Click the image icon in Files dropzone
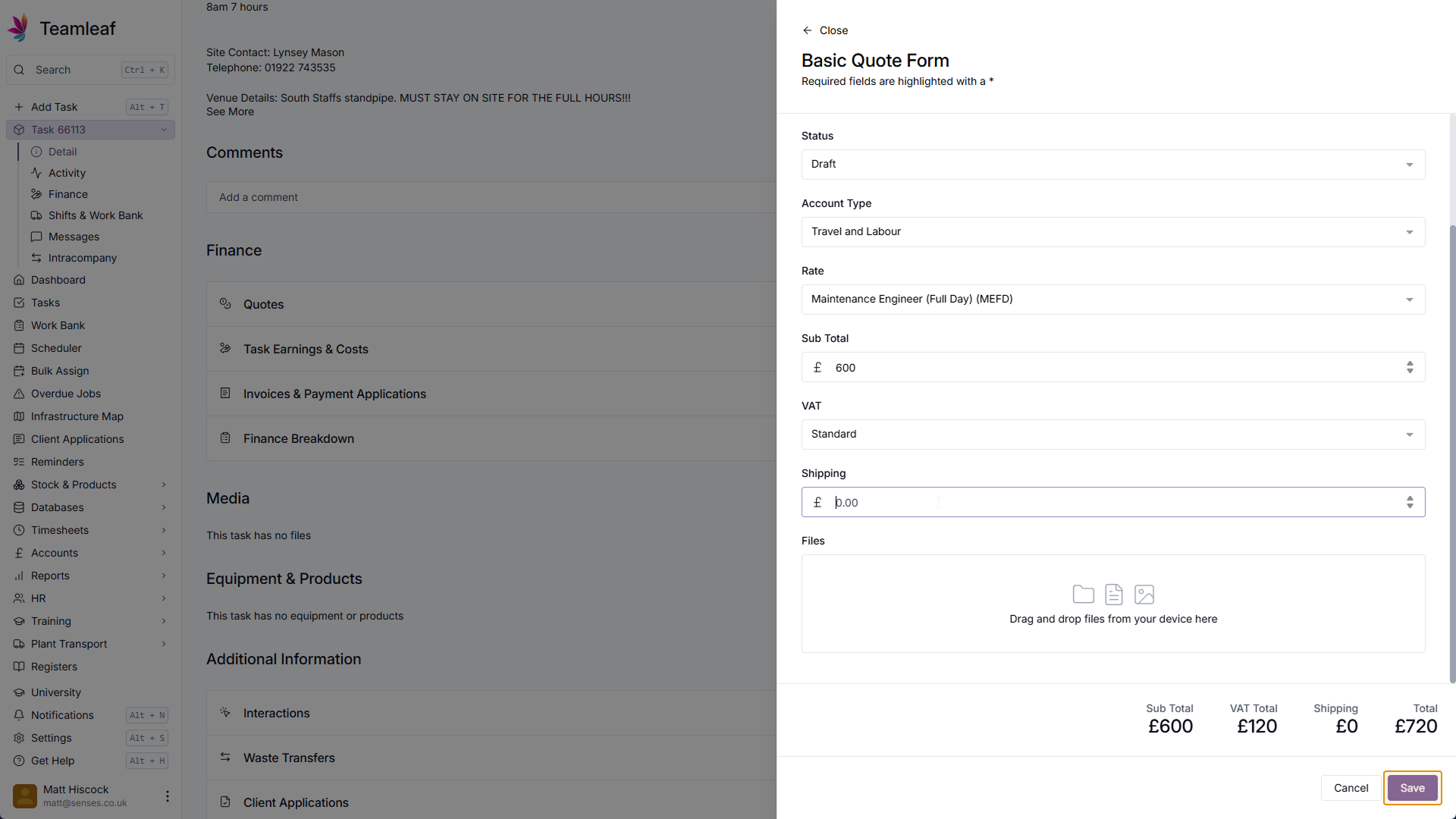Image resolution: width=1456 pixels, height=819 pixels. (x=1144, y=595)
